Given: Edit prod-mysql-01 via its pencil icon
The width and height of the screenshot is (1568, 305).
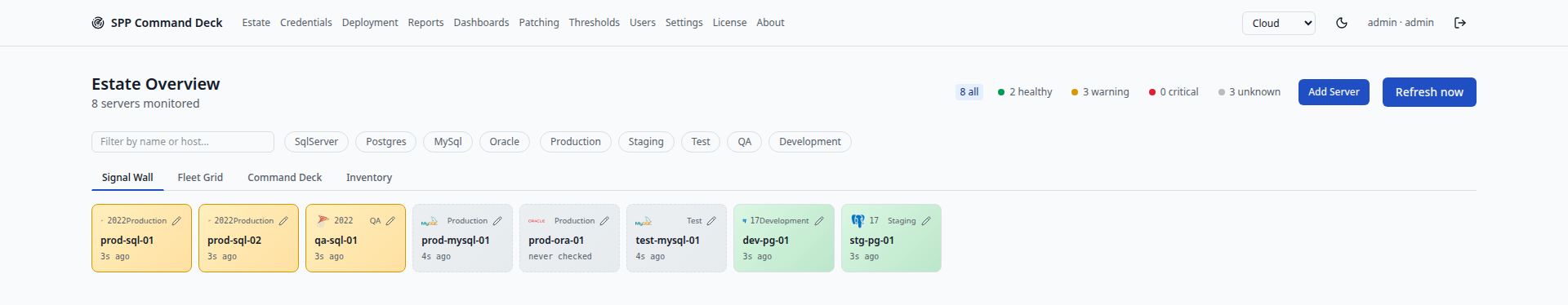Looking at the screenshot, I should point(497,221).
